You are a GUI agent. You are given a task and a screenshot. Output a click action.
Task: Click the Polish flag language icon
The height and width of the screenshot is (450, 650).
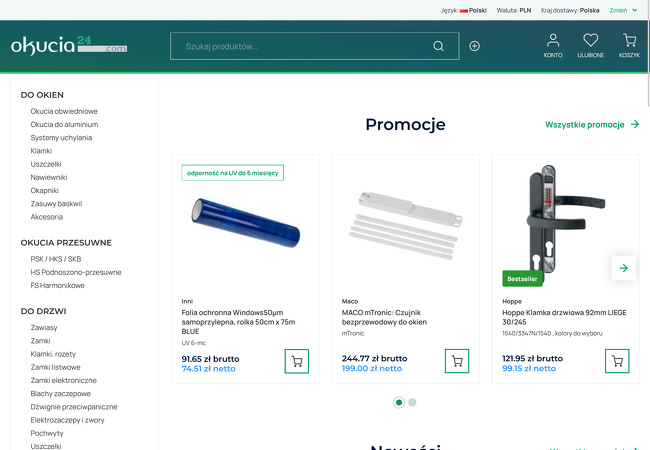pyautogui.click(x=463, y=10)
